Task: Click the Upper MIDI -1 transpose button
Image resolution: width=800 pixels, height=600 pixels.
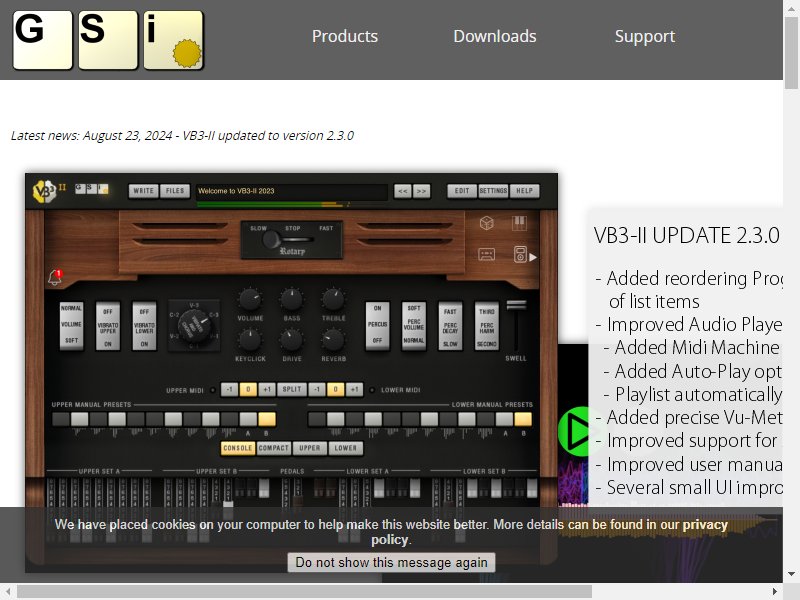Action: 230,390
